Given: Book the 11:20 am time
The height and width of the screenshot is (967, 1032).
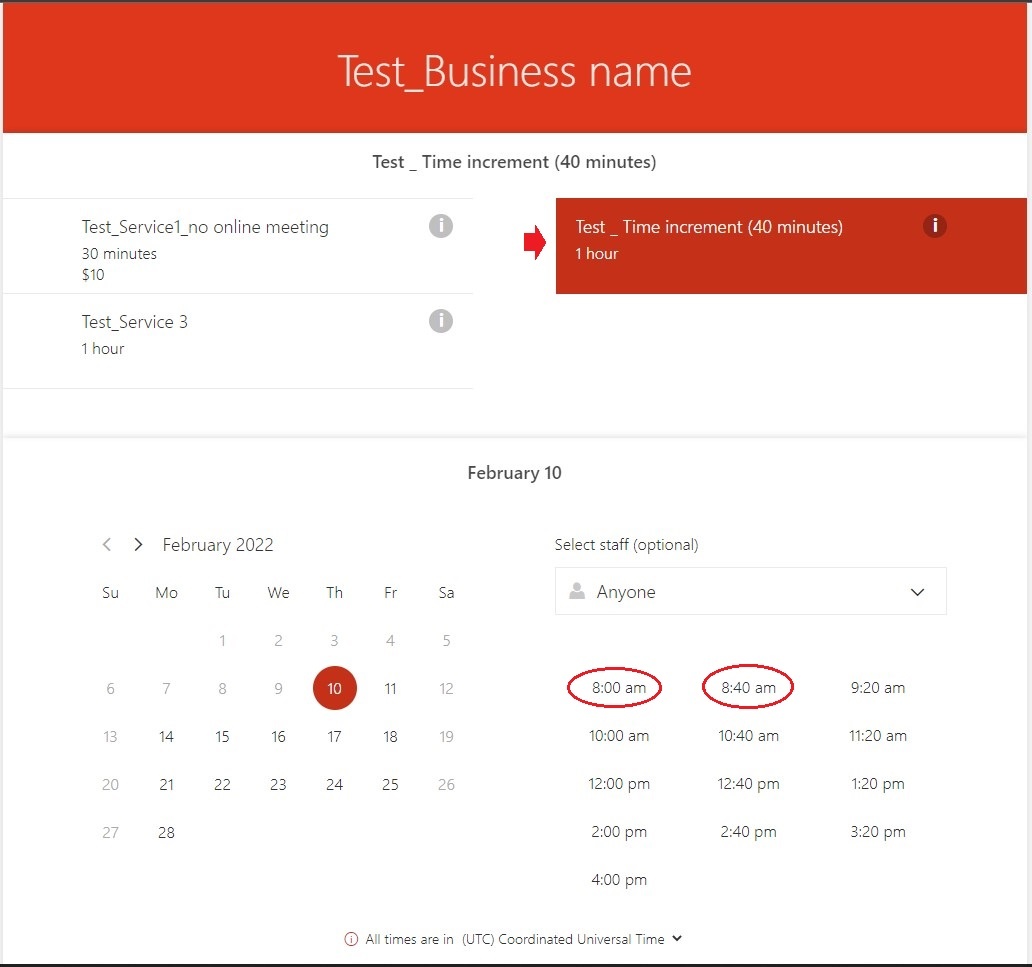Looking at the screenshot, I should click(x=878, y=735).
